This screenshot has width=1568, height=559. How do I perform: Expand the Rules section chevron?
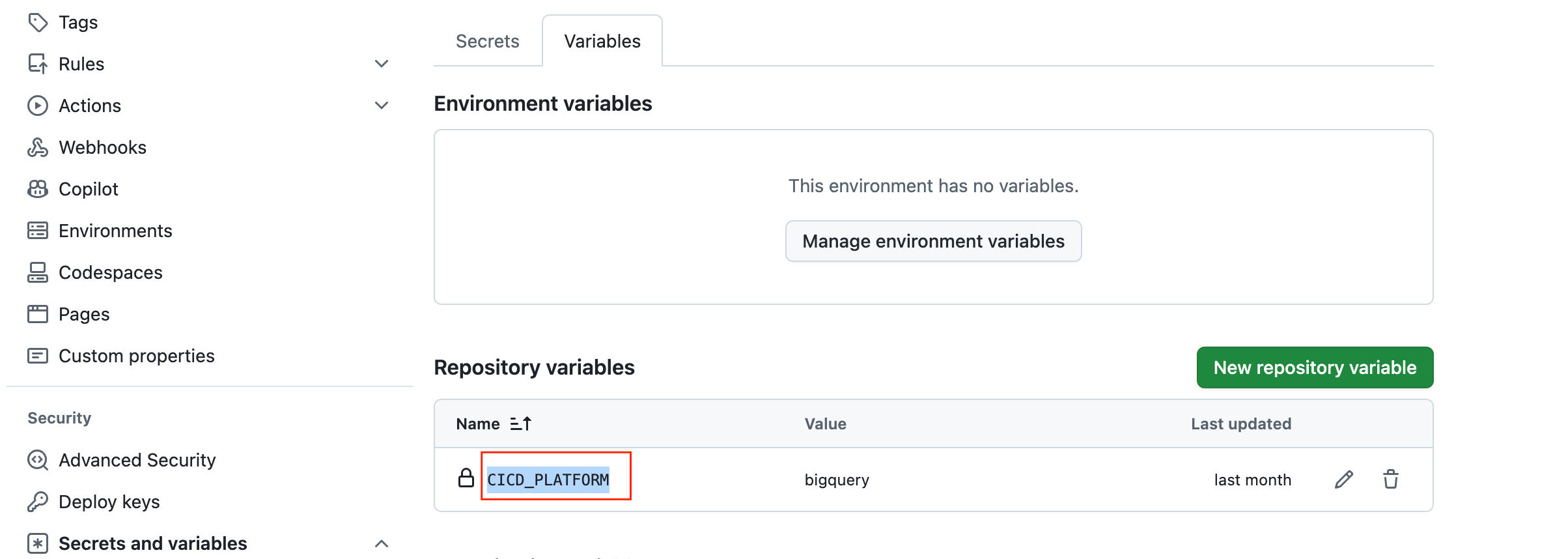tap(382, 64)
